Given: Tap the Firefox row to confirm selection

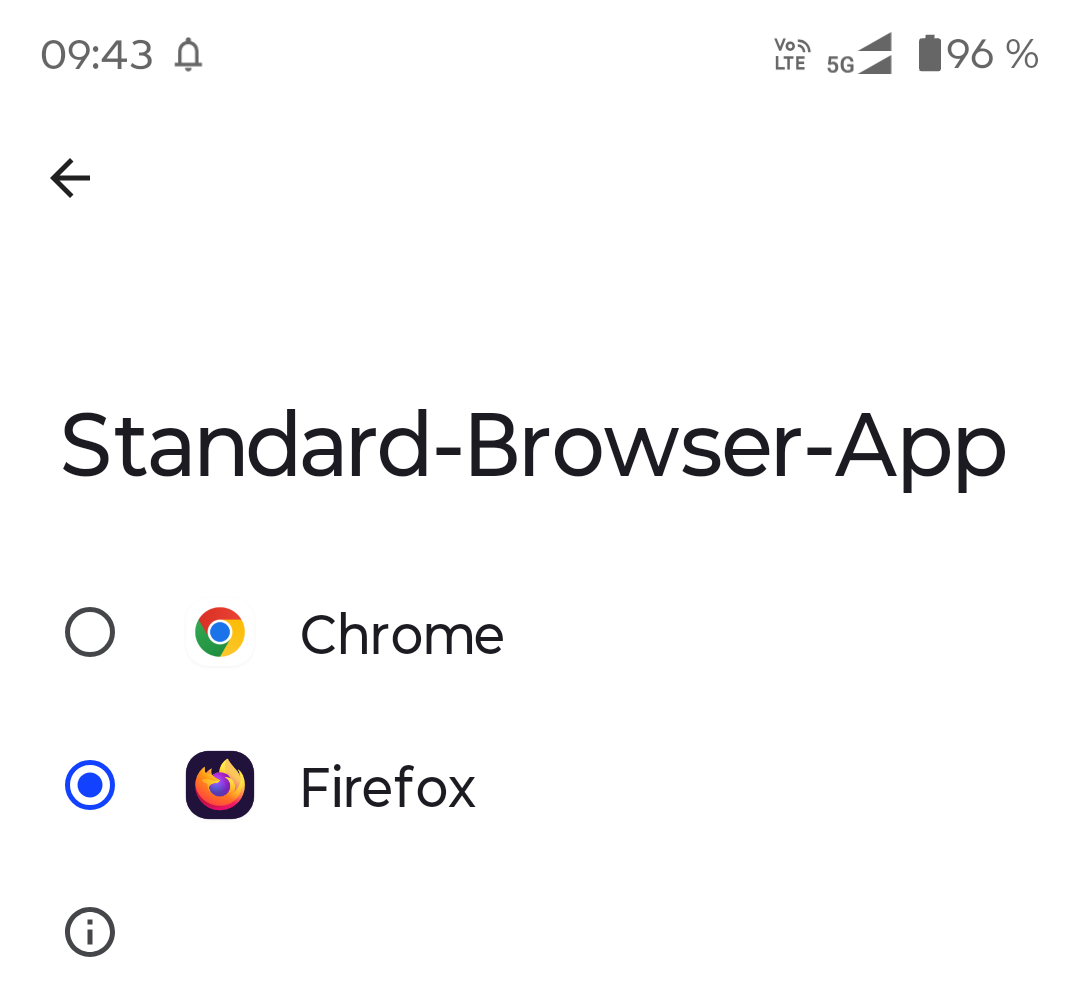Looking at the screenshot, I should click(387, 787).
